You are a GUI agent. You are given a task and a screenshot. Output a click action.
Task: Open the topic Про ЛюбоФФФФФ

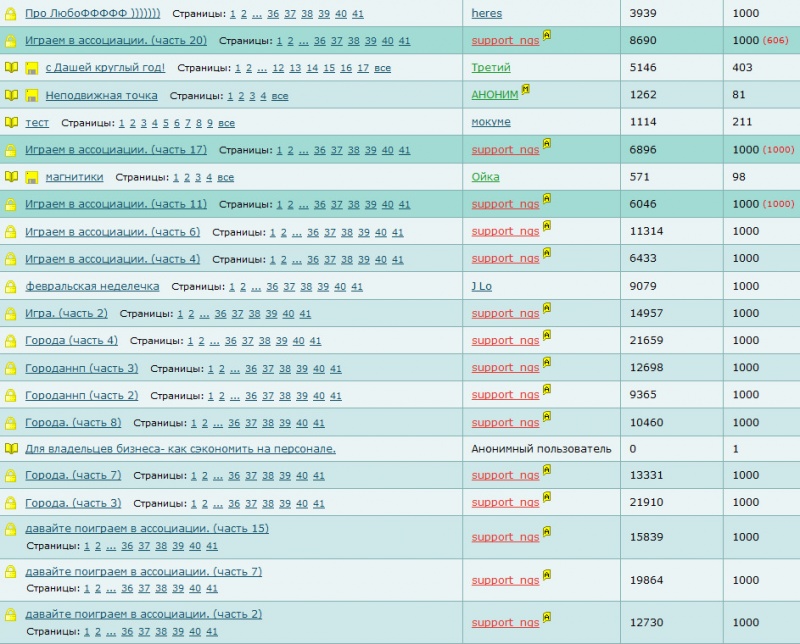[x=92, y=14]
